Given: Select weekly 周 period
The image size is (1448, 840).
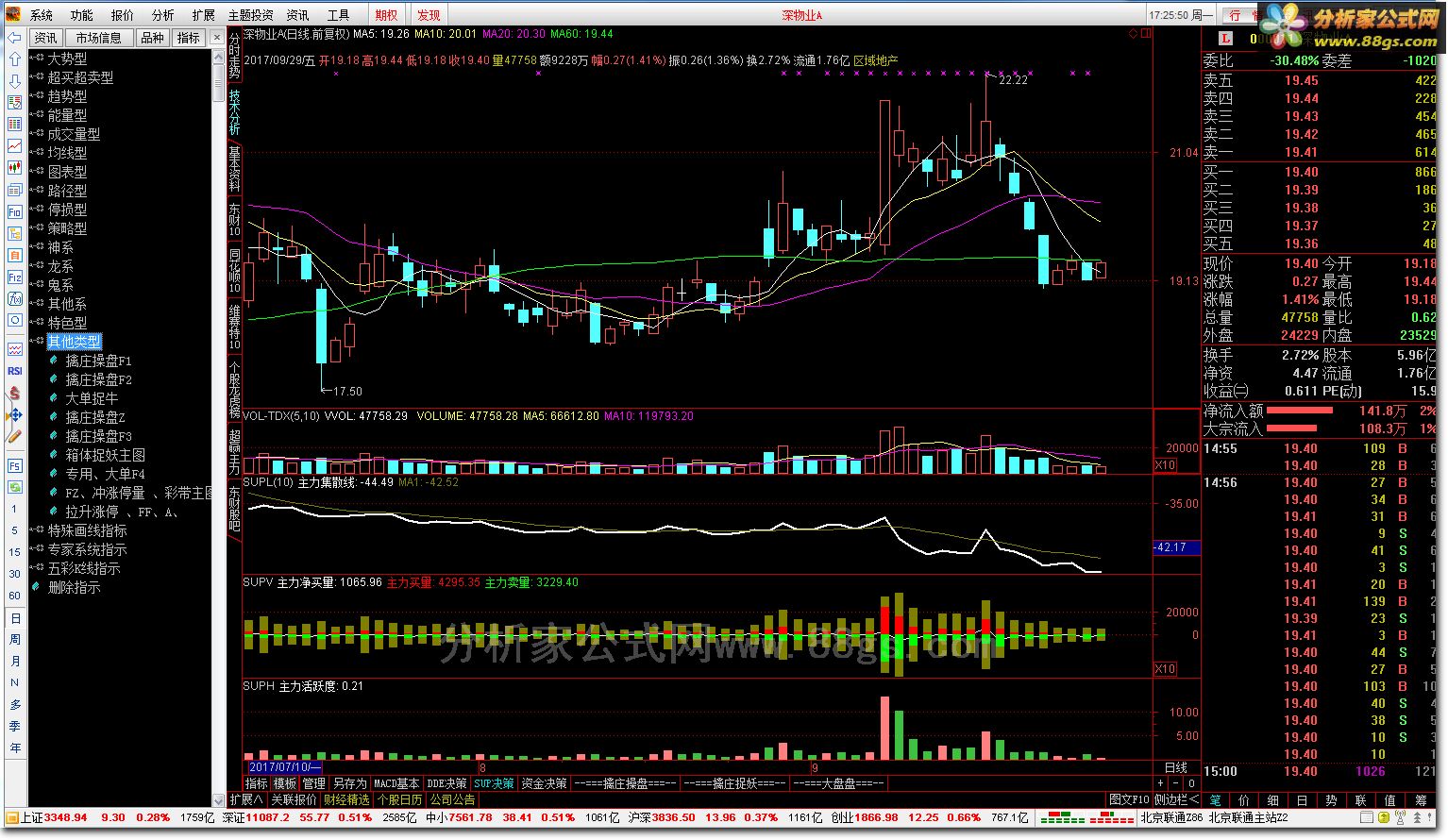Looking at the screenshot, I should [14, 640].
